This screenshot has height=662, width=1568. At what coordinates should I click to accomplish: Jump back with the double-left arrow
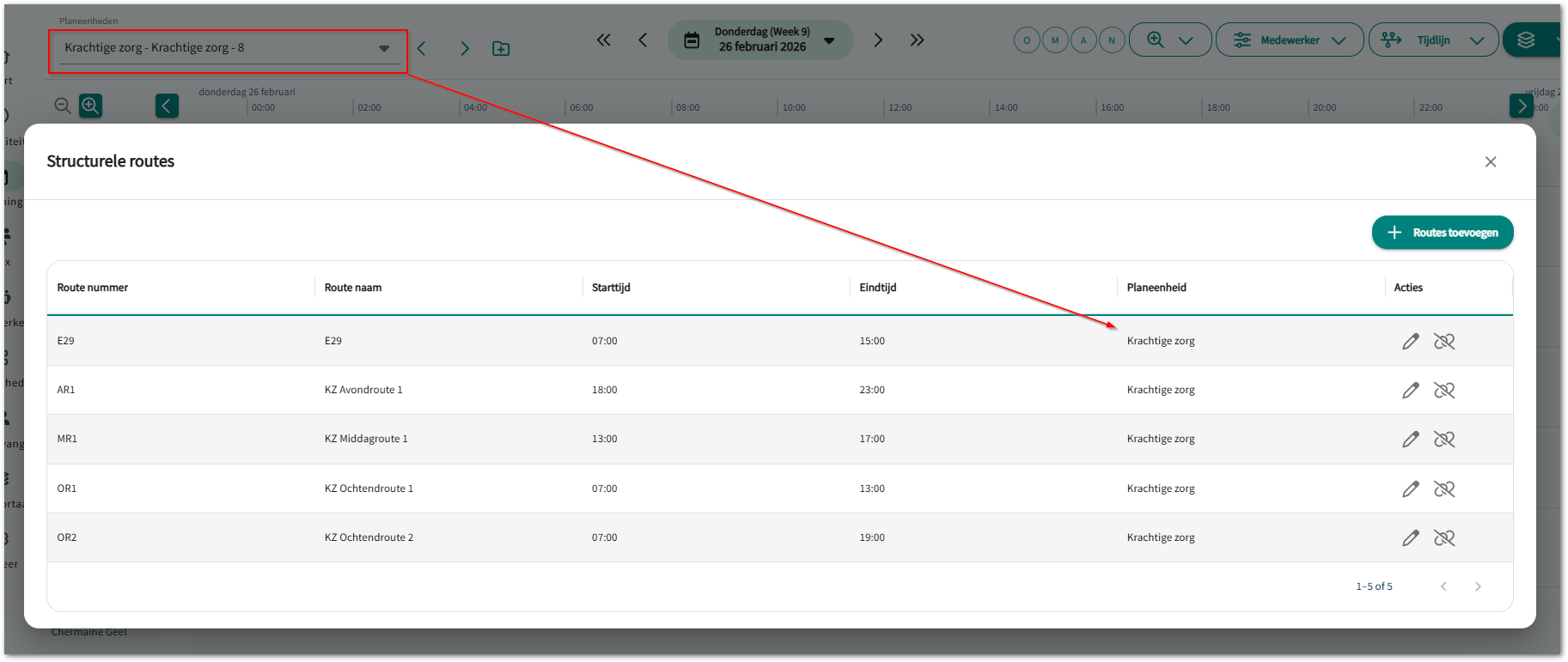[604, 40]
